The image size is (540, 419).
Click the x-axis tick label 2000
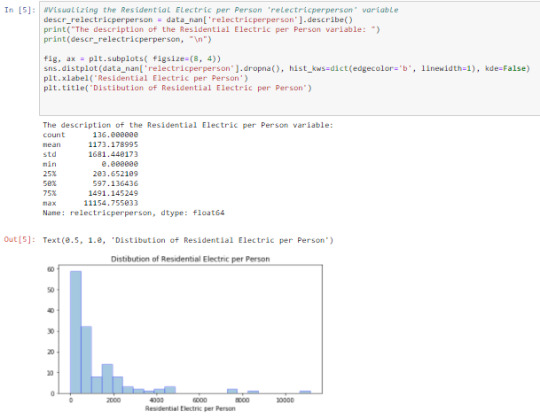pos(113,400)
